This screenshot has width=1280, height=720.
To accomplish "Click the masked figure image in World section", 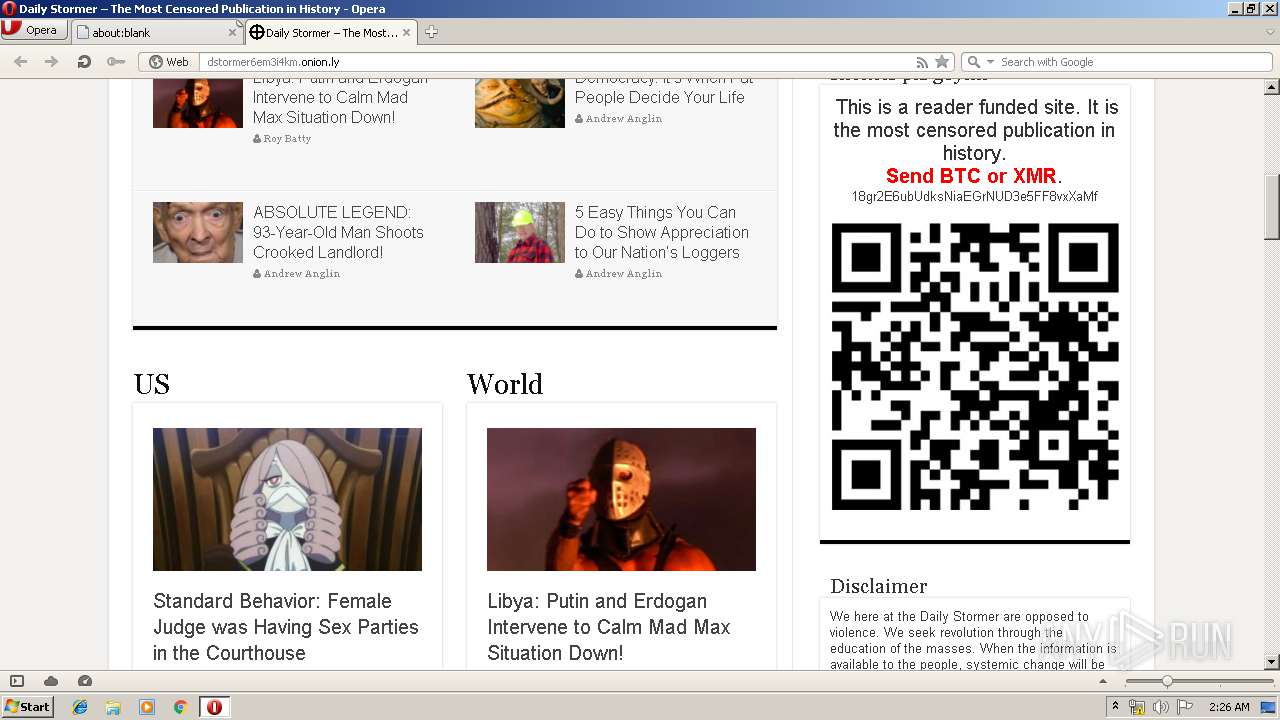I will 621,499.
